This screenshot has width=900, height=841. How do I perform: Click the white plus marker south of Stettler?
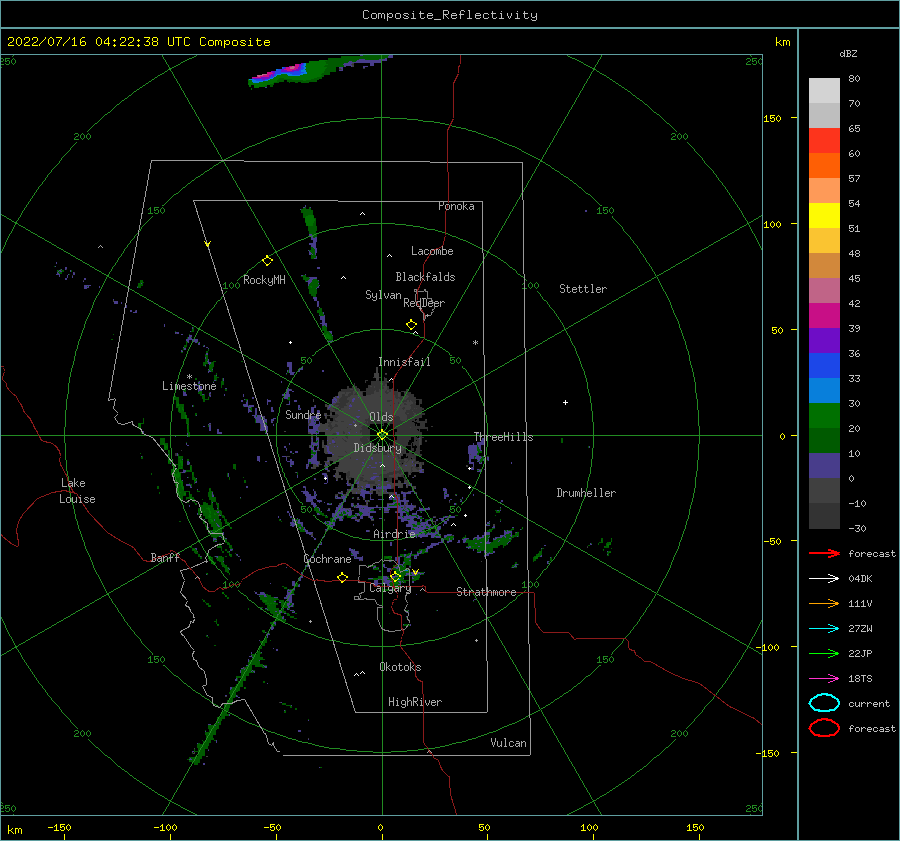tap(565, 402)
